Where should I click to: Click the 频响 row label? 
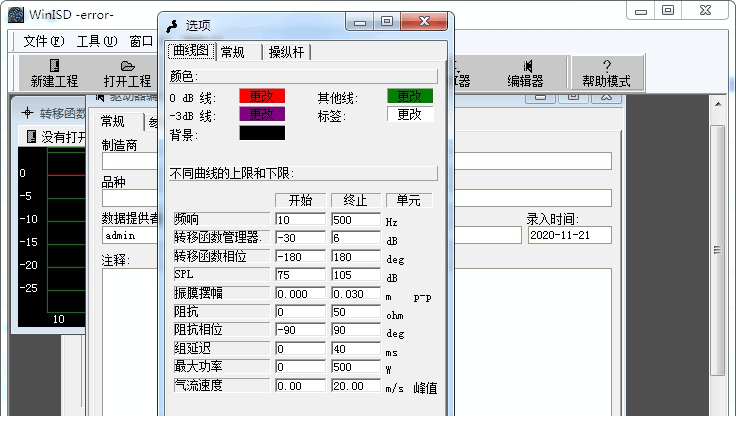tap(222, 219)
